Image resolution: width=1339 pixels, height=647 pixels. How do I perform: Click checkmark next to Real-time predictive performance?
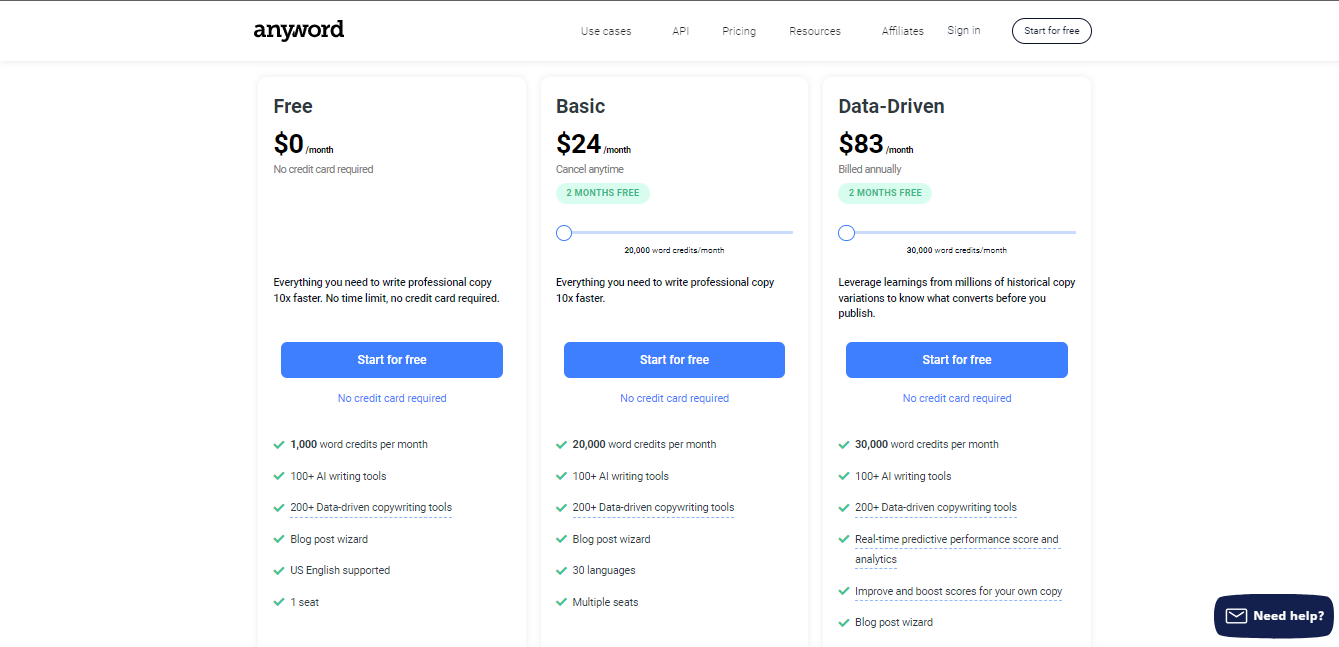pos(844,539)
